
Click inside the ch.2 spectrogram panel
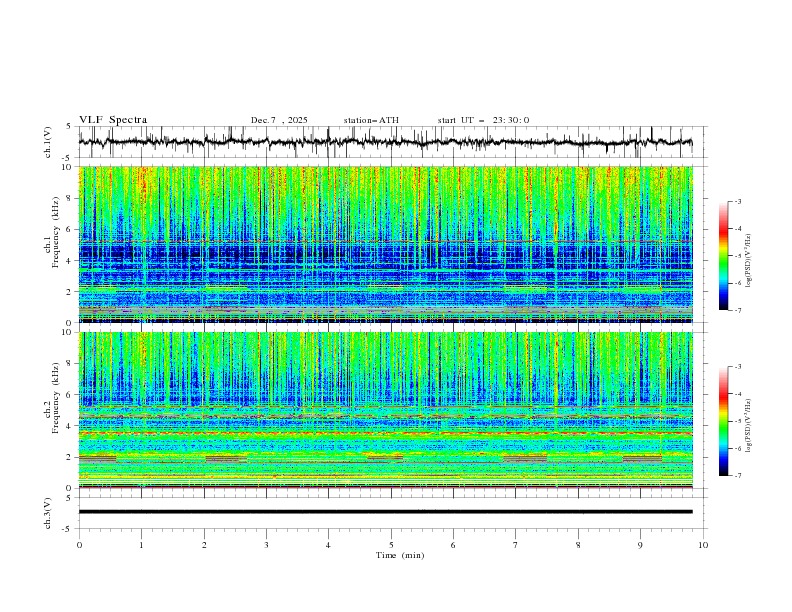(x=390, y=410)
